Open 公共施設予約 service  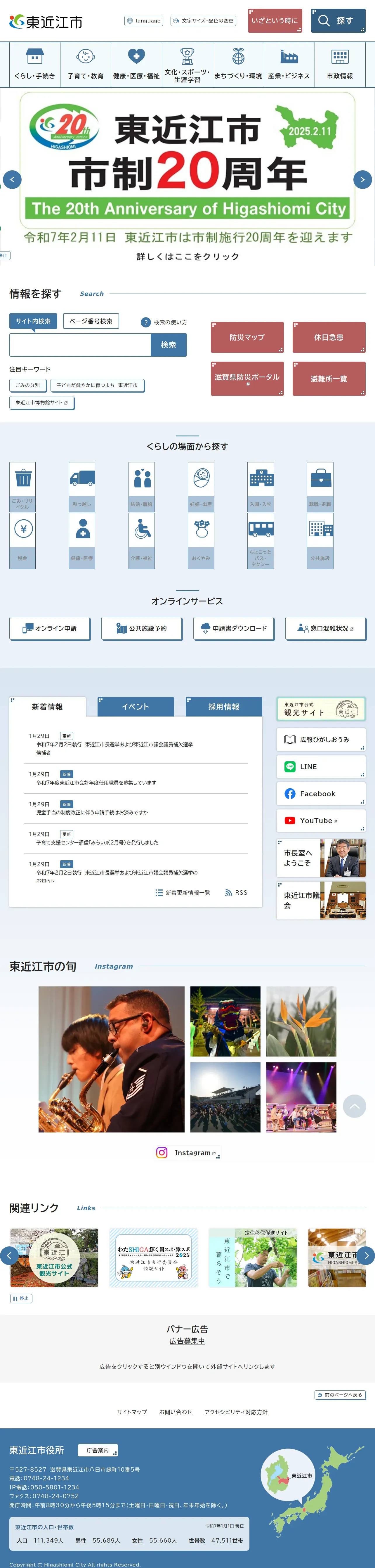click(x=142, y=629)
